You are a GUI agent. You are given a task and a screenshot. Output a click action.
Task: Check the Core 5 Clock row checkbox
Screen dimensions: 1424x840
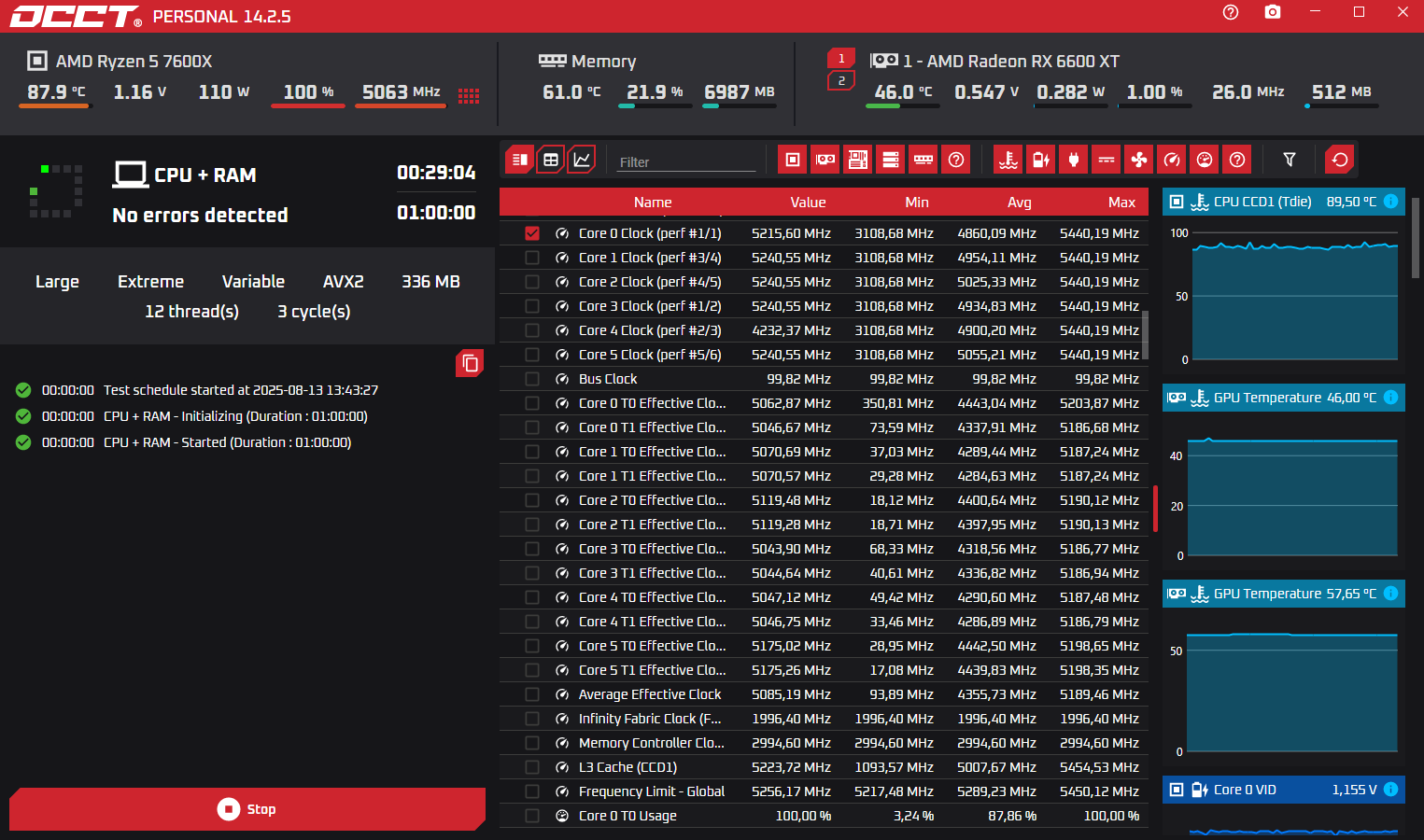532,355
